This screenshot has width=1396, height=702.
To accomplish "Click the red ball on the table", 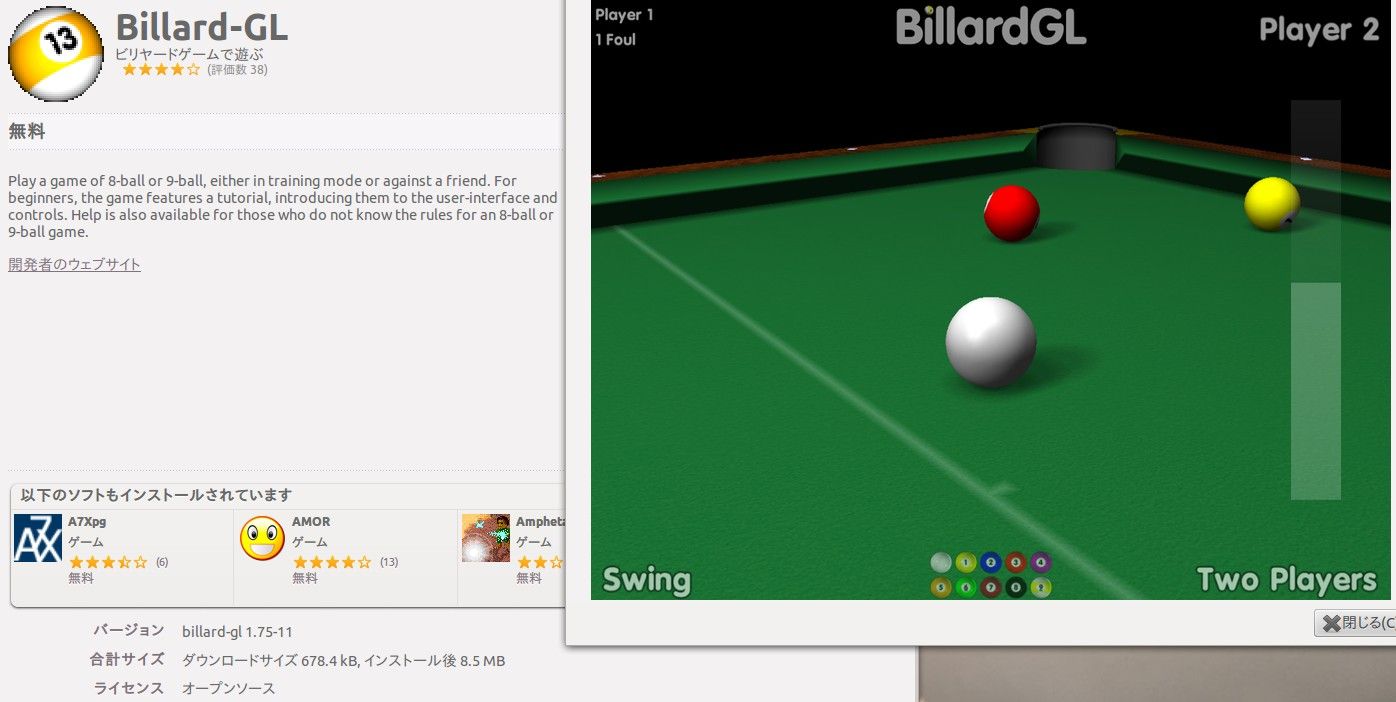I will (x=1012, y=213).
